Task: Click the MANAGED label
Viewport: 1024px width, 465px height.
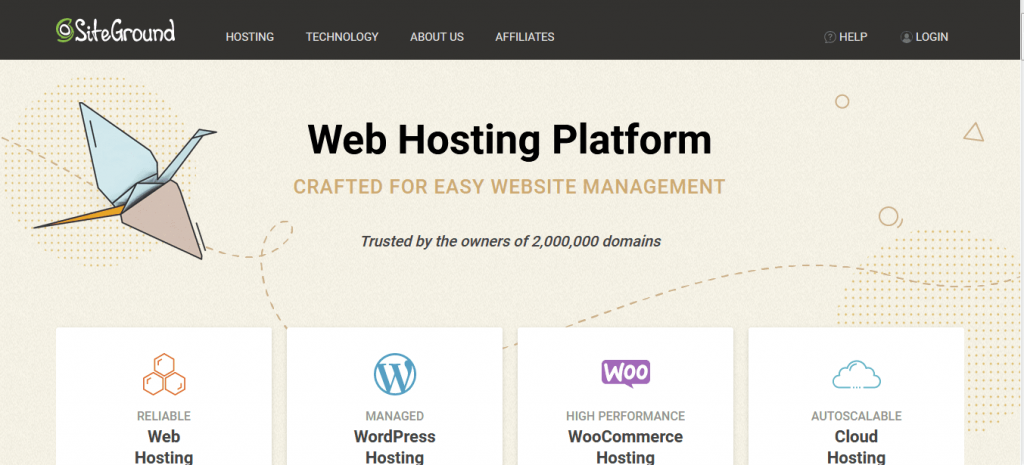Action: pos(394,416)
